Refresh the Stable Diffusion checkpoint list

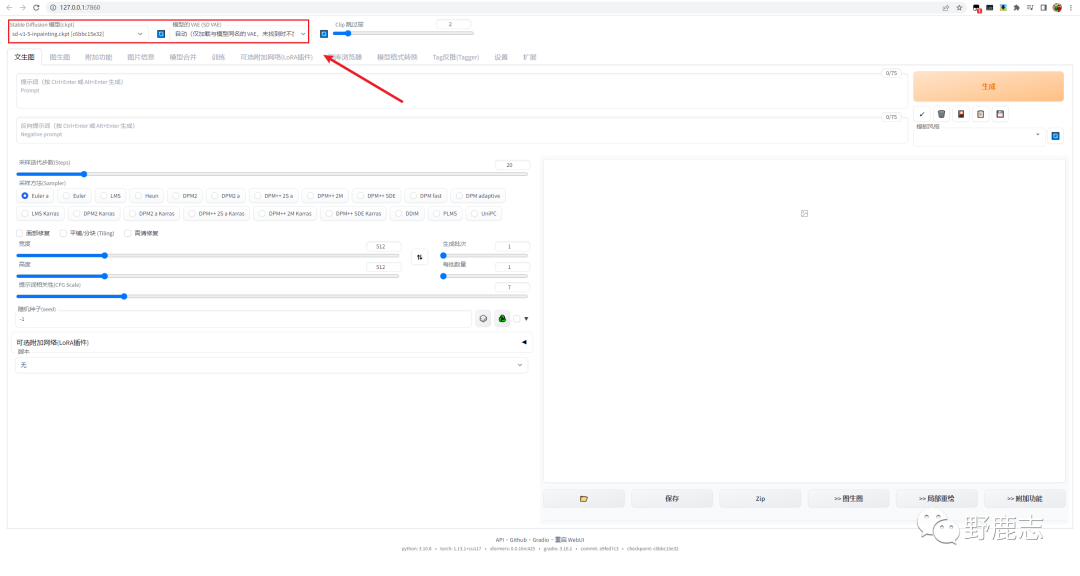tap(160, 34)
